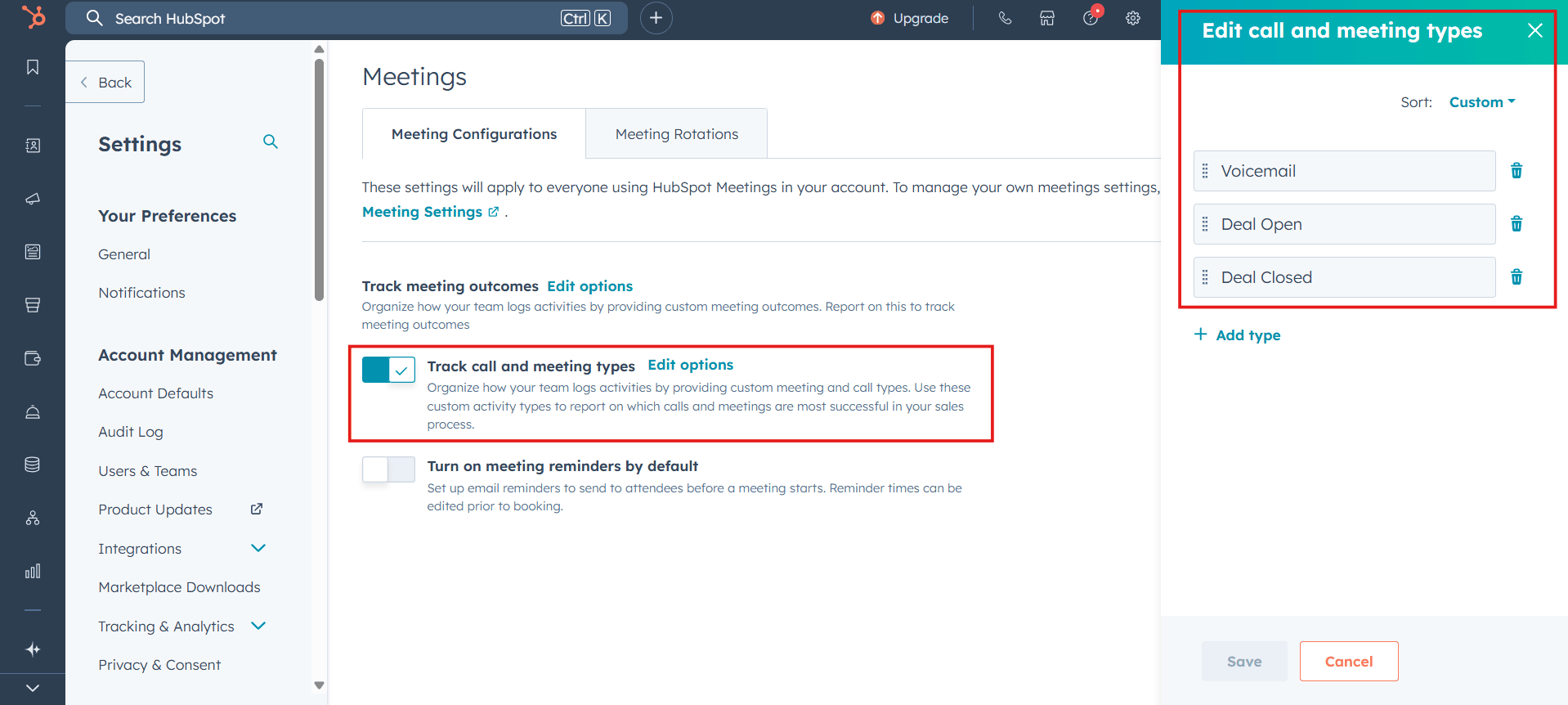
Task: Open Users & Teams settings
Action: 147,471
